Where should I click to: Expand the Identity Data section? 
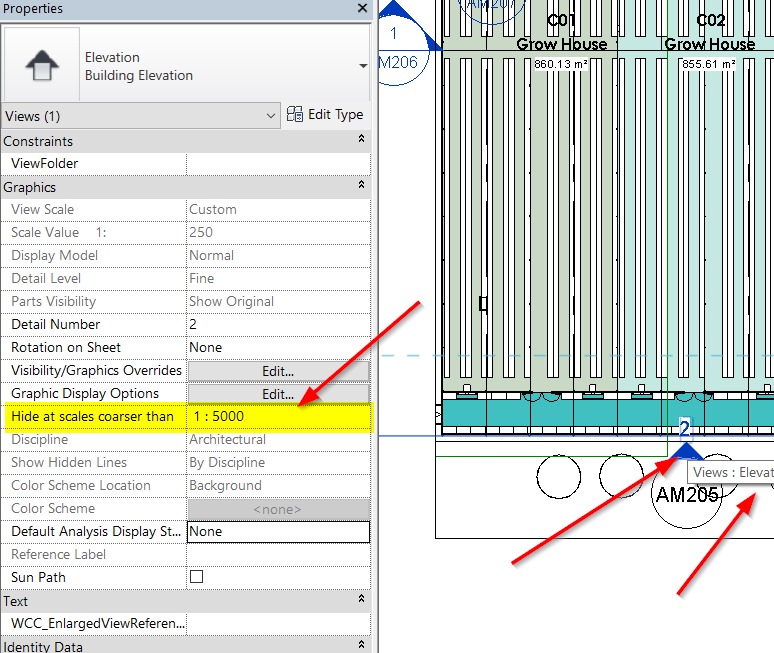(361, 646)
